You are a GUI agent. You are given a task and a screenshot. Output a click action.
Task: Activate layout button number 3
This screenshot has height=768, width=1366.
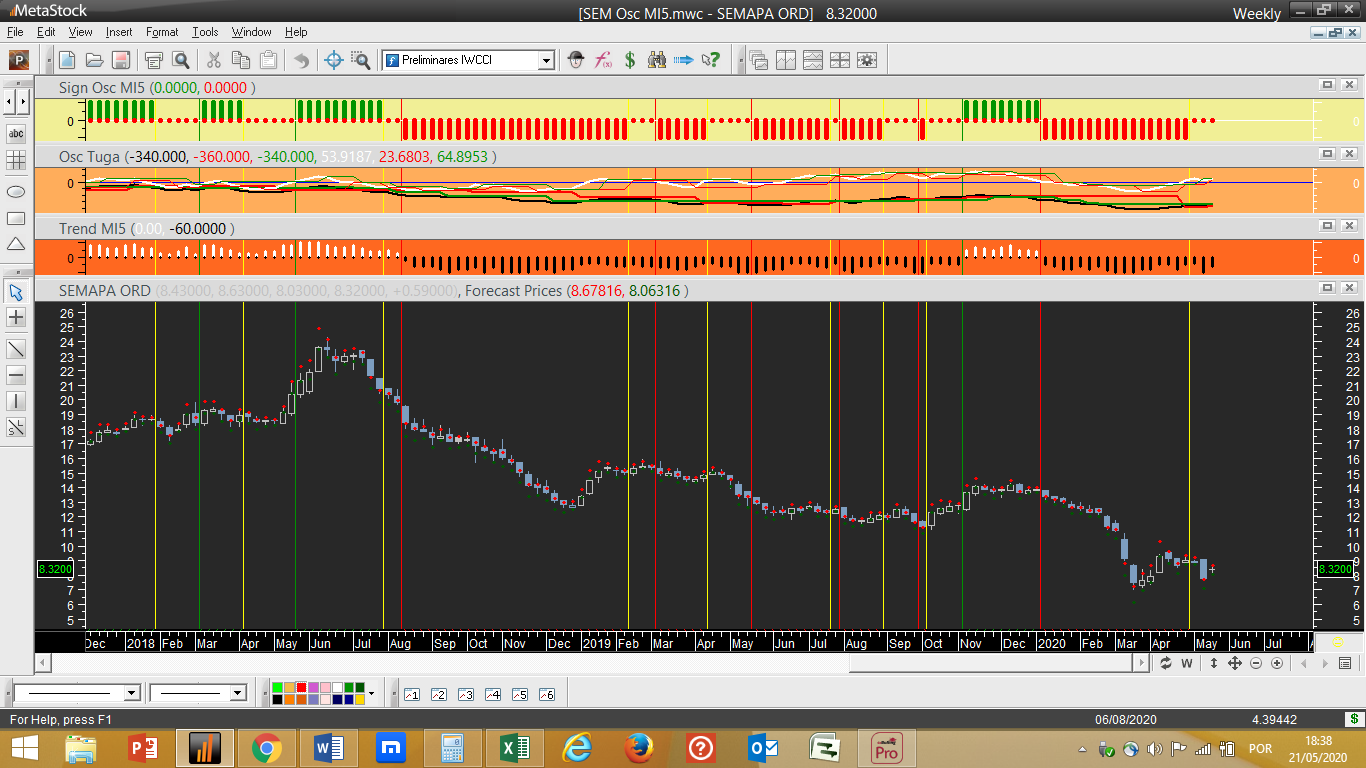(x=465, y=694)
